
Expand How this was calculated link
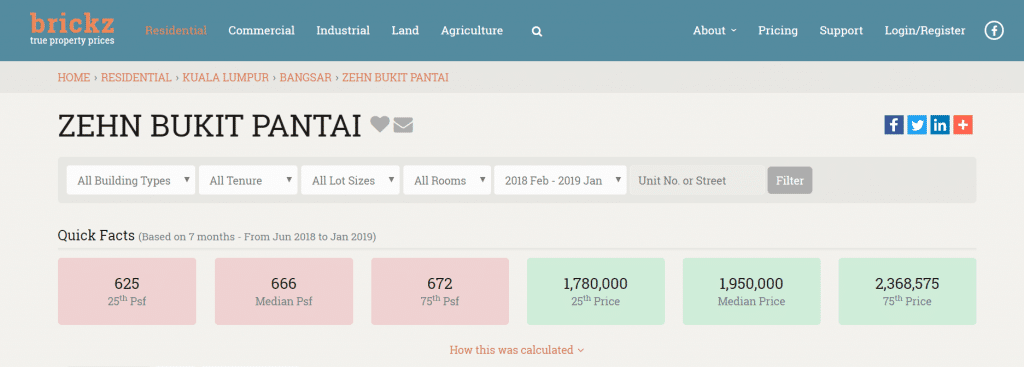click(x=517, y=350)
